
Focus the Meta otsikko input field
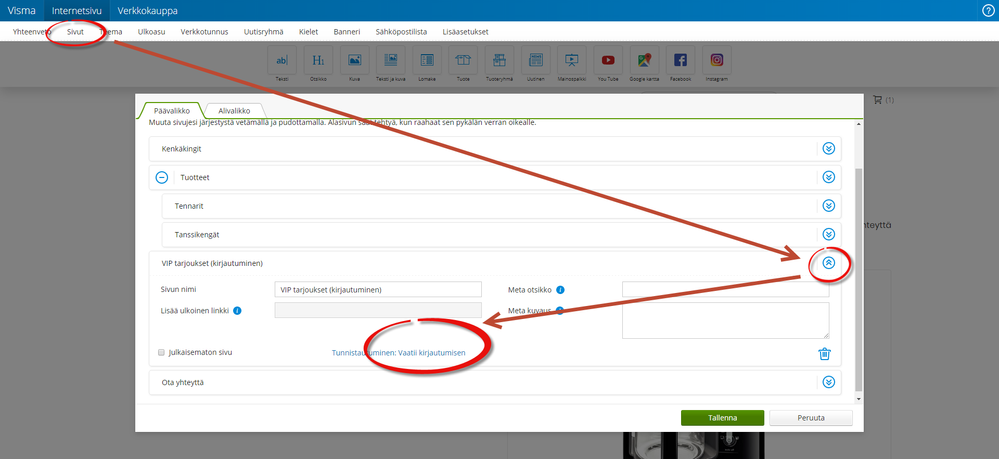[x=726, y=289]
